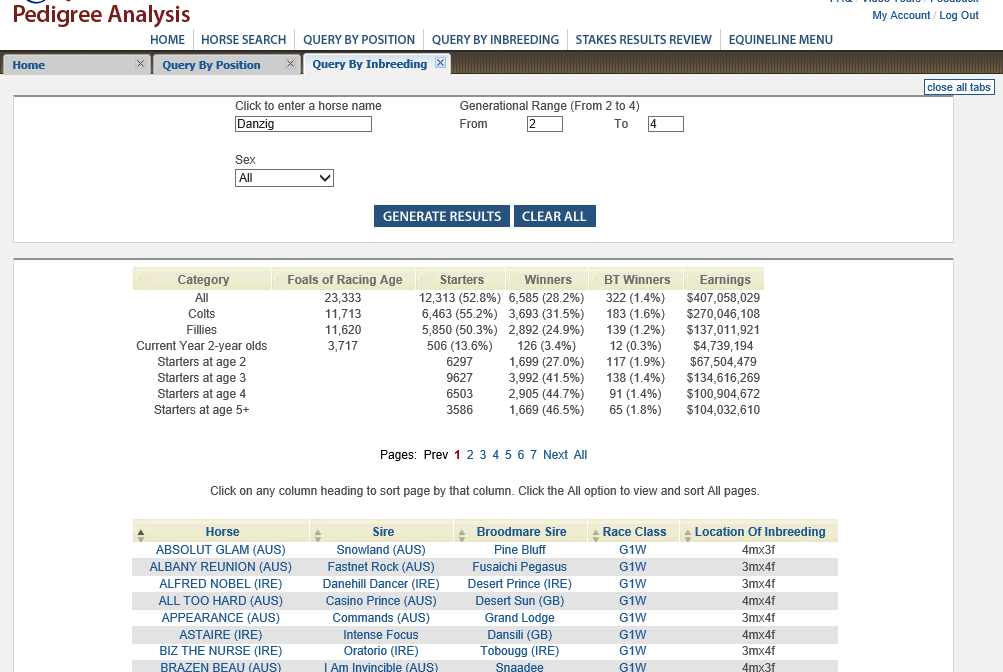
Task: Open the Sex dropdown
Action: pos(284,178)
